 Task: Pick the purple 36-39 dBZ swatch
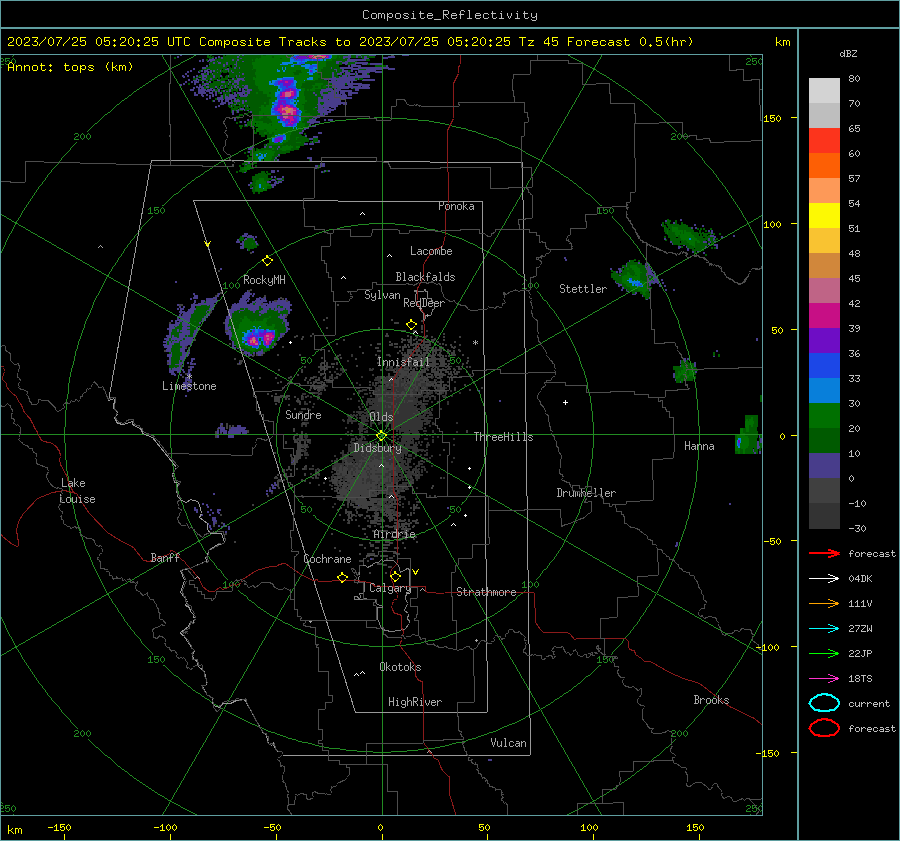coord(824,340)
